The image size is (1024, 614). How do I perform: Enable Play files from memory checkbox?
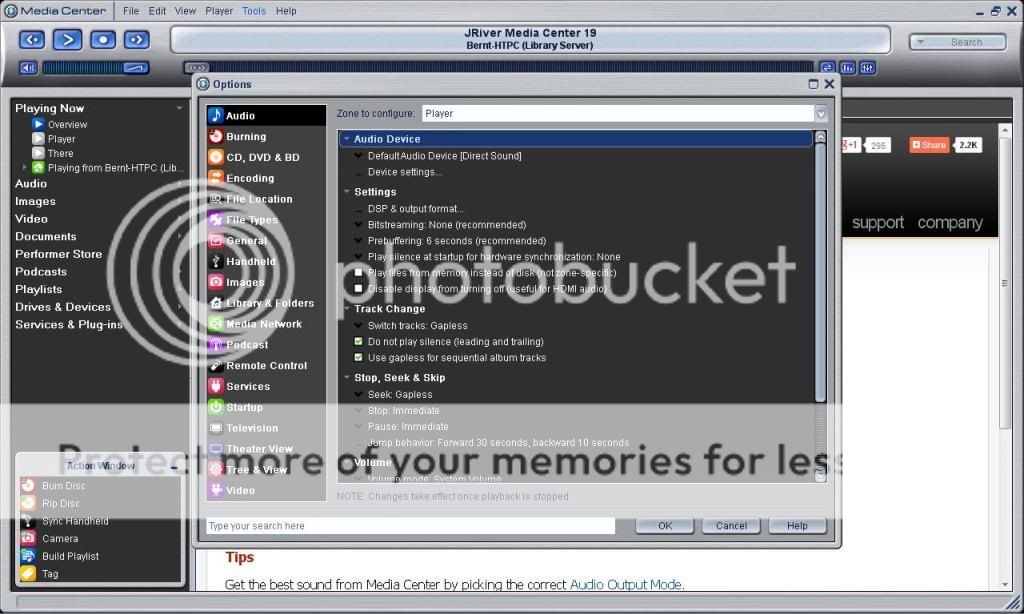[x=359, y=273]
